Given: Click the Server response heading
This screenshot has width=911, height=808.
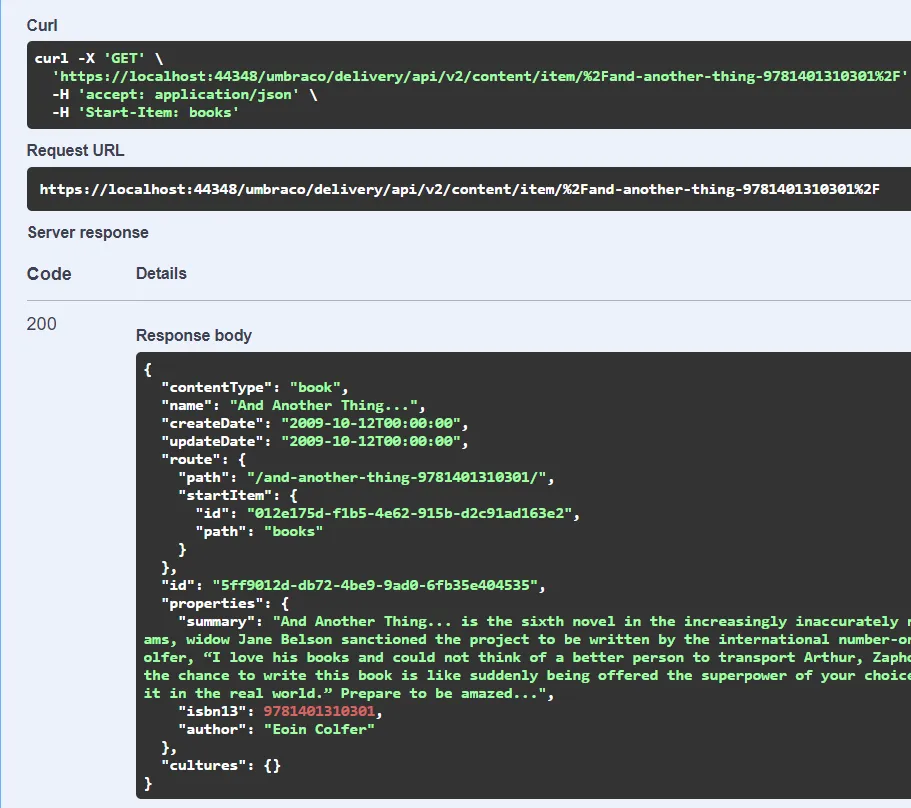Looking at the screenshot, I should point(87,233).
